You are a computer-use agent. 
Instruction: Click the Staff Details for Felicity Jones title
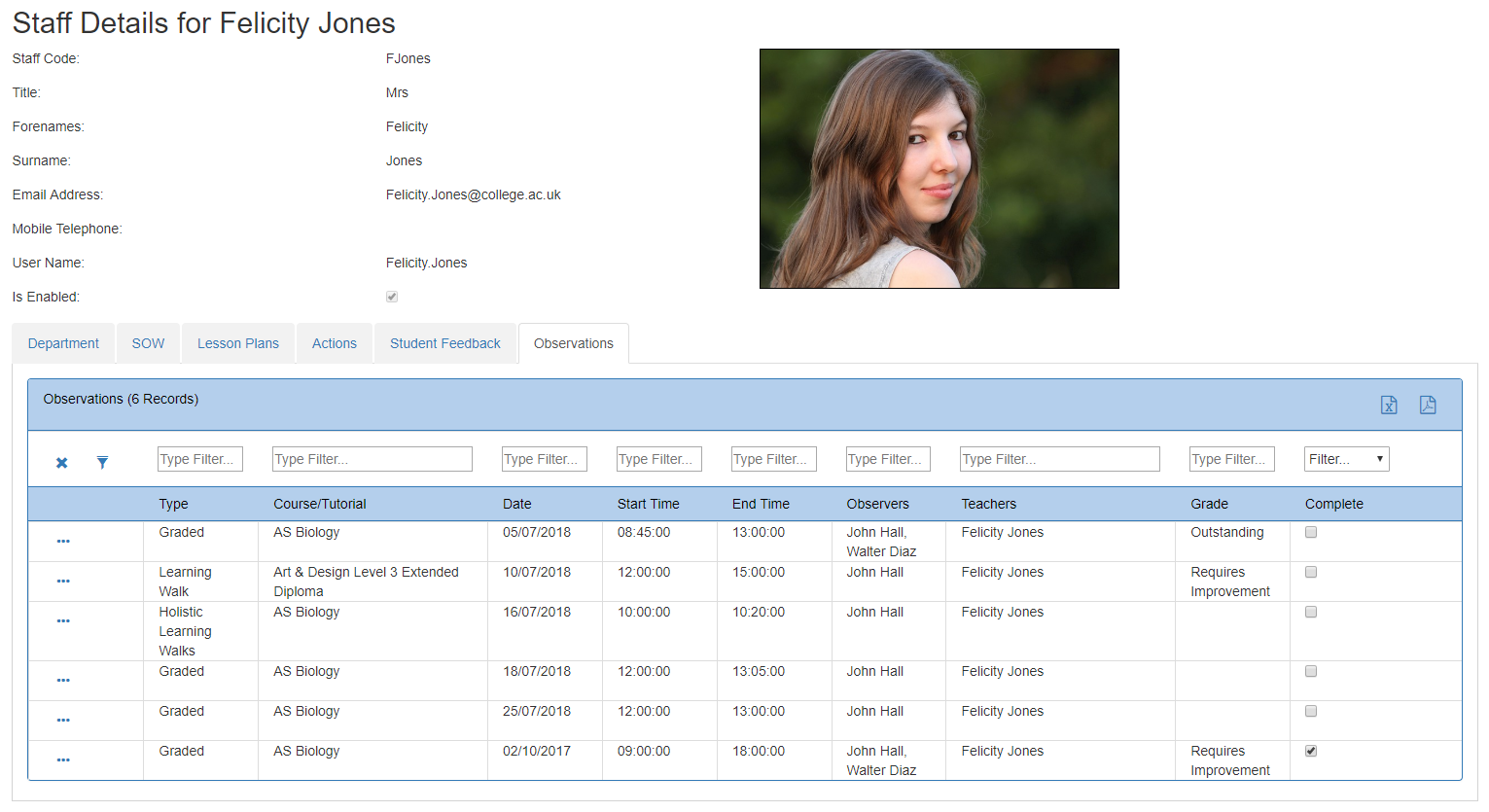204,22
